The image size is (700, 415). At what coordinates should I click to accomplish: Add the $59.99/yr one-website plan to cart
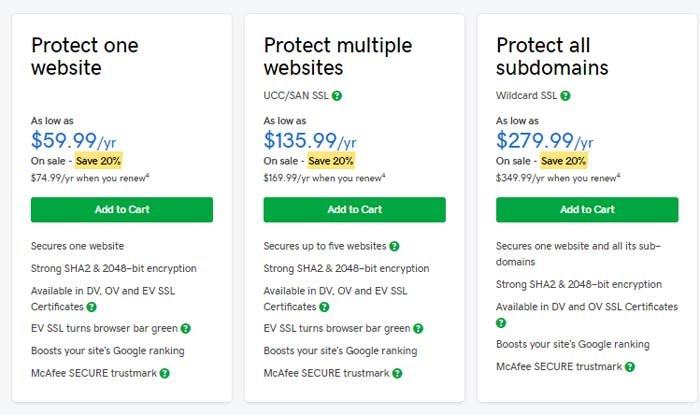click(x=122, y=210)
